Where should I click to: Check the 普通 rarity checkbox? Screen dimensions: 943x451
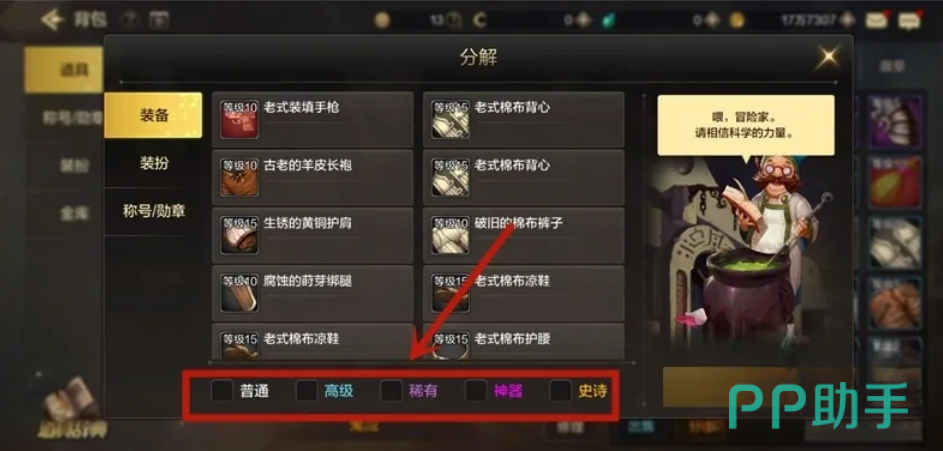[222, 391]
